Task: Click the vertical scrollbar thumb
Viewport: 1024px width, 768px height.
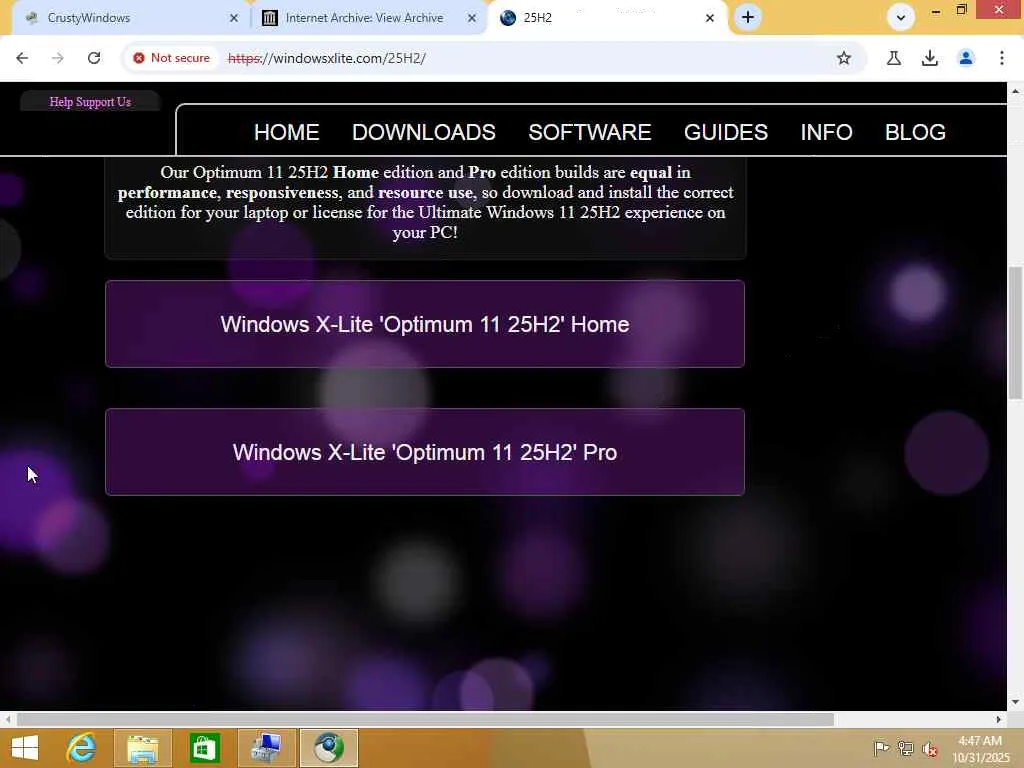Action: 1015,332
